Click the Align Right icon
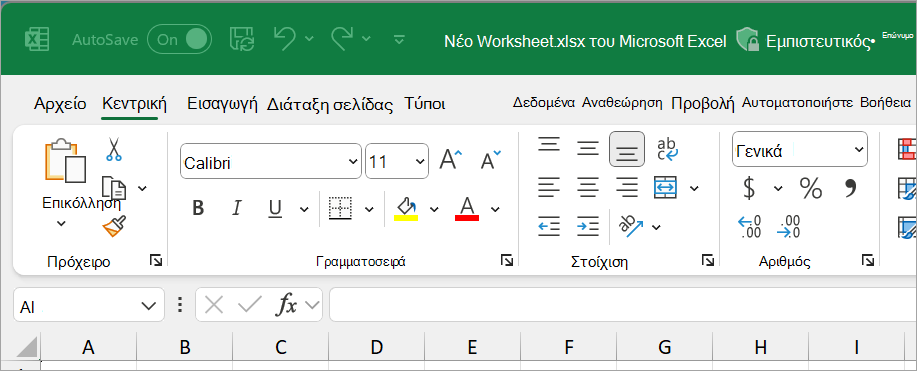The image size is (917, 371). click(x=627, y=187)
